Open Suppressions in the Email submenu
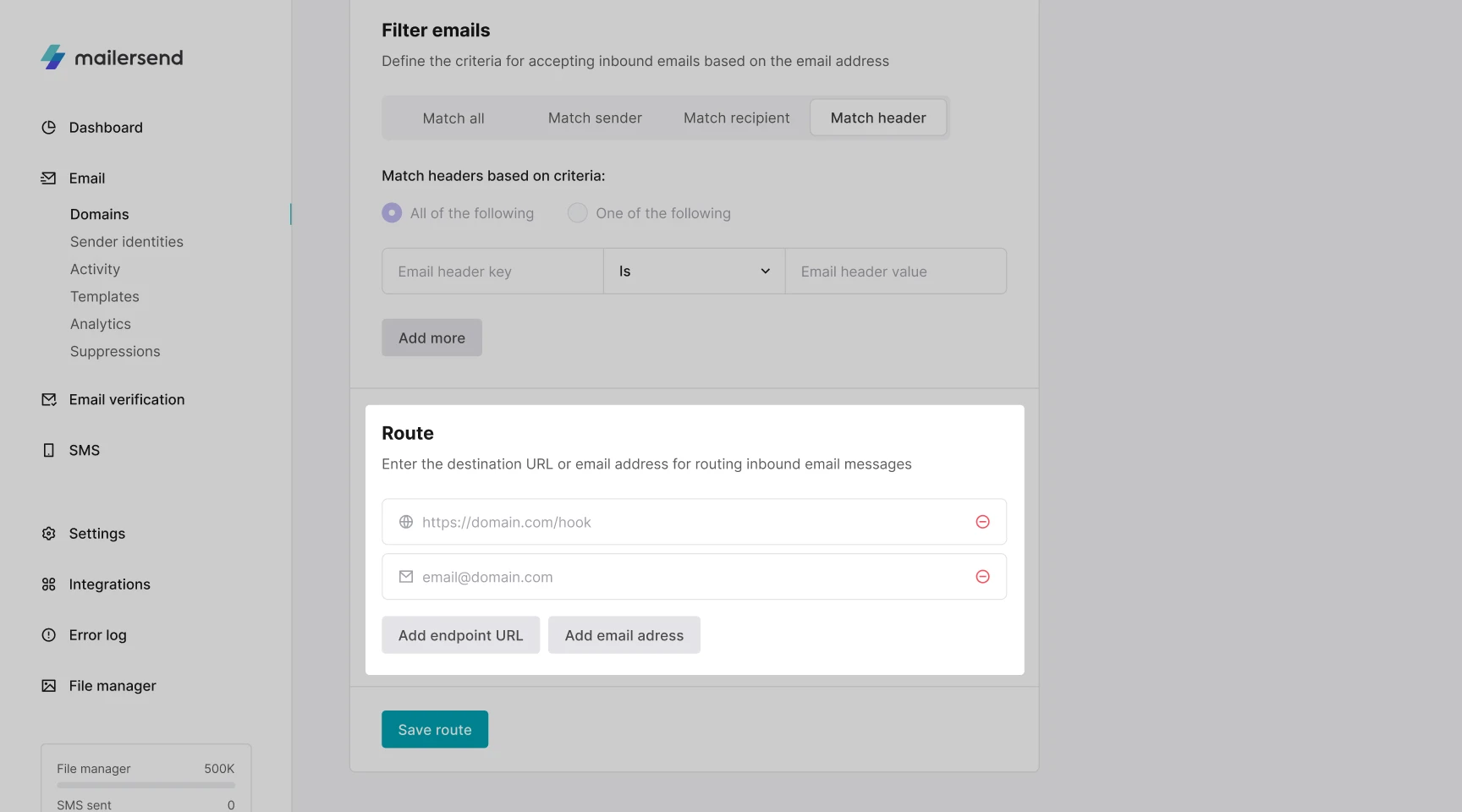 [115, 352]
